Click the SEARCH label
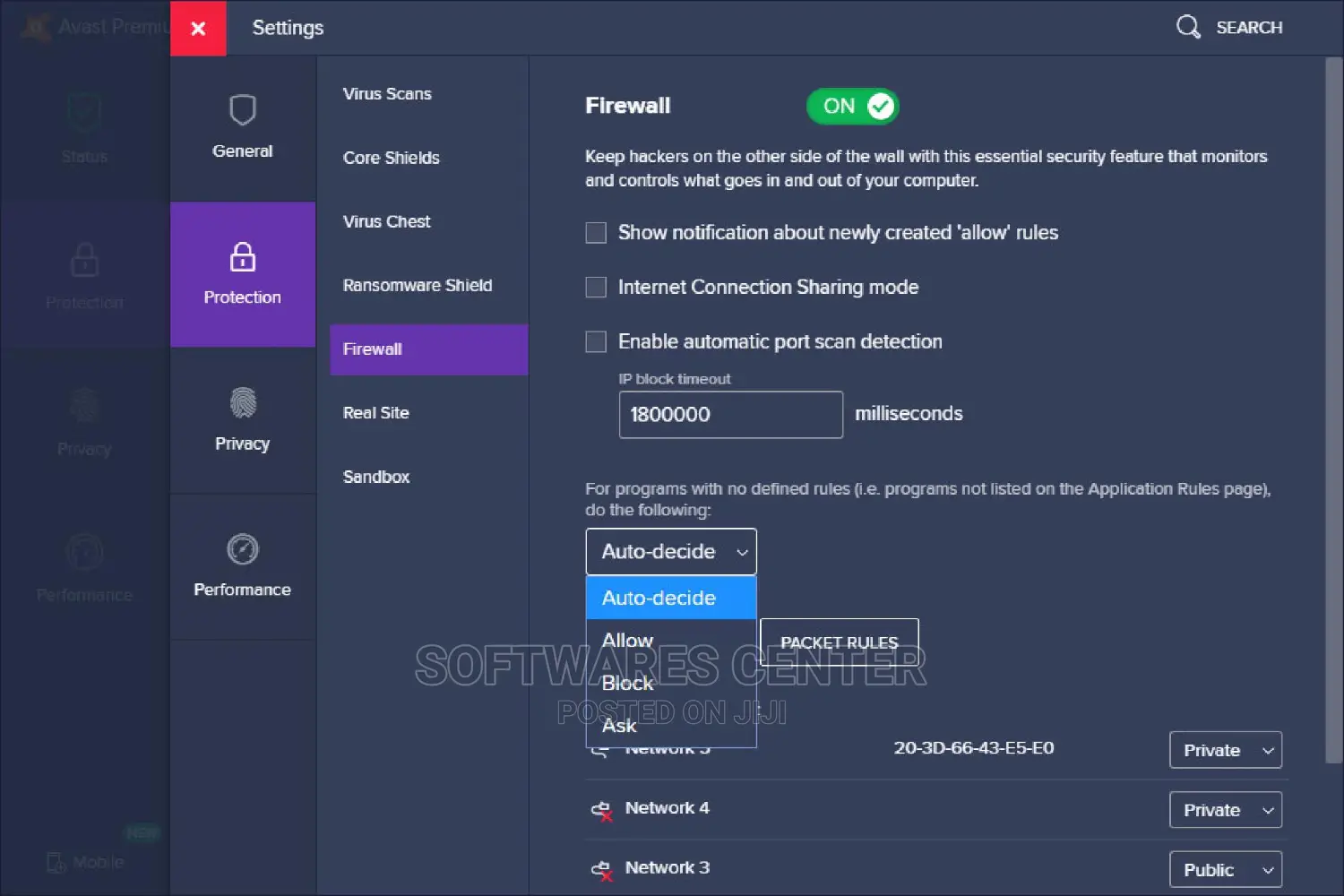The image size is (1344, 896). (x=1249, y=28)
